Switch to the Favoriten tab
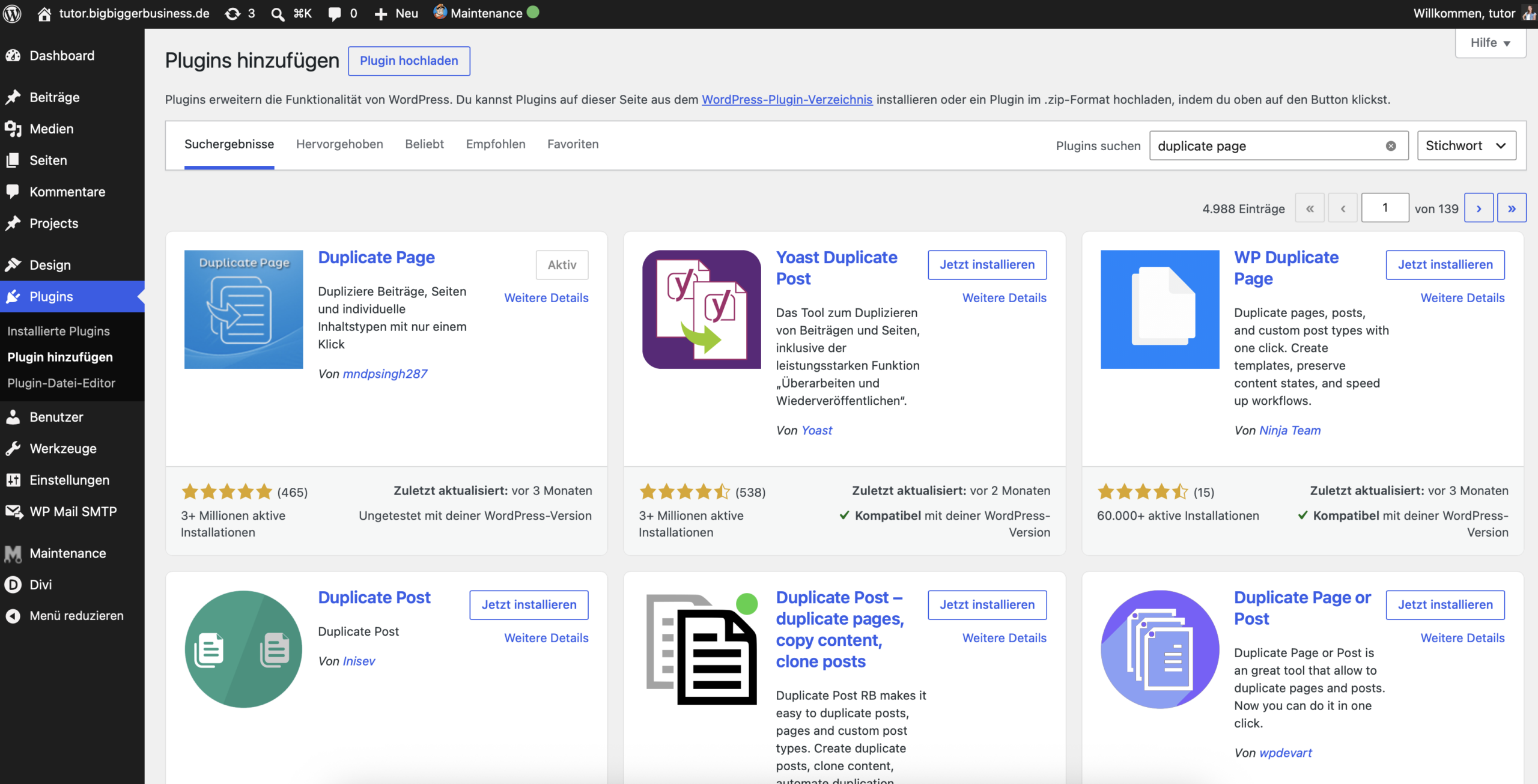This screenshot has height=784, width=1538. point(573,144)
